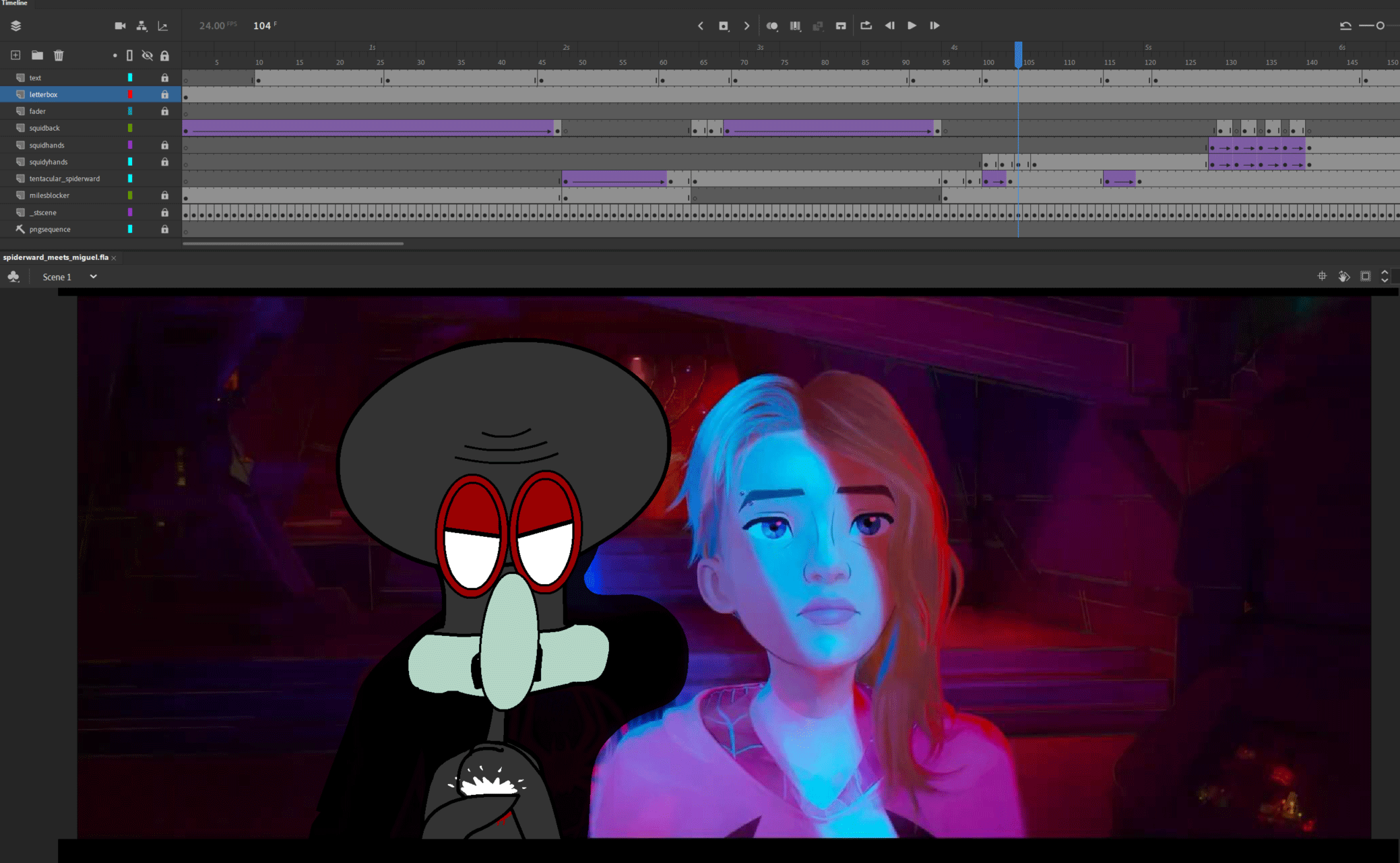Click the cyan text layer color swatch
This screenshot has width=1400, height=863.
tap(130, 77)
